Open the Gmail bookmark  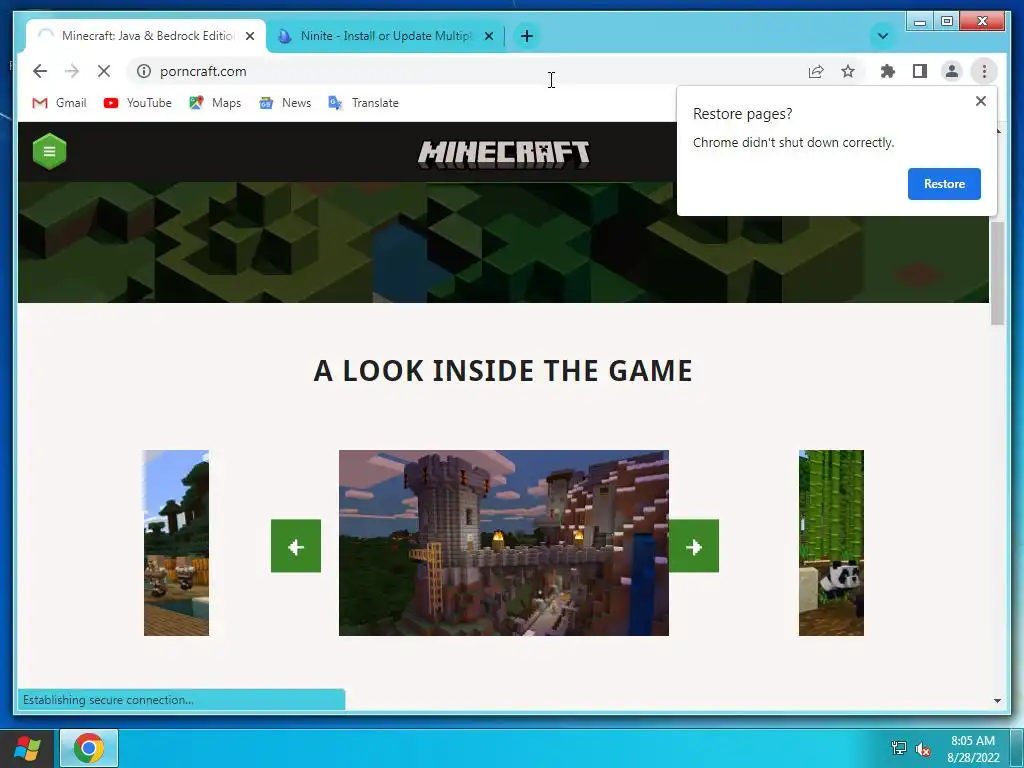coord(59,103)
